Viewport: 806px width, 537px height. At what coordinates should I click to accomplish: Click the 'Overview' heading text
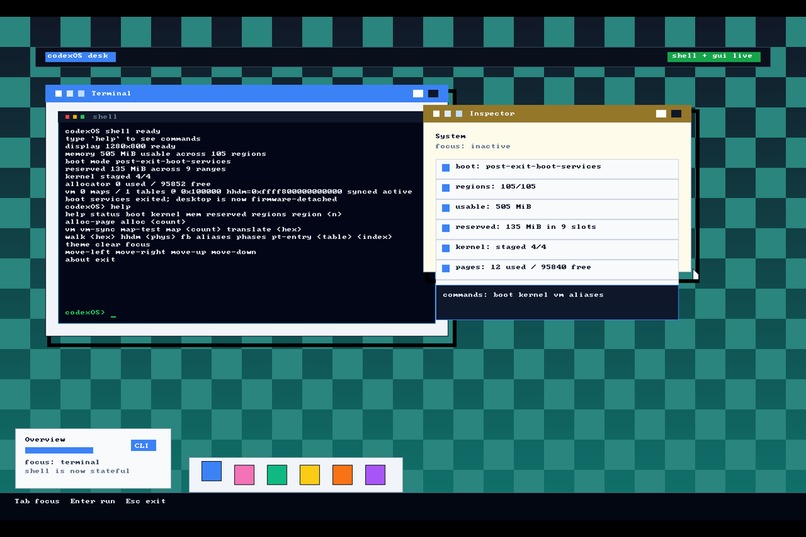click(45, 439)
